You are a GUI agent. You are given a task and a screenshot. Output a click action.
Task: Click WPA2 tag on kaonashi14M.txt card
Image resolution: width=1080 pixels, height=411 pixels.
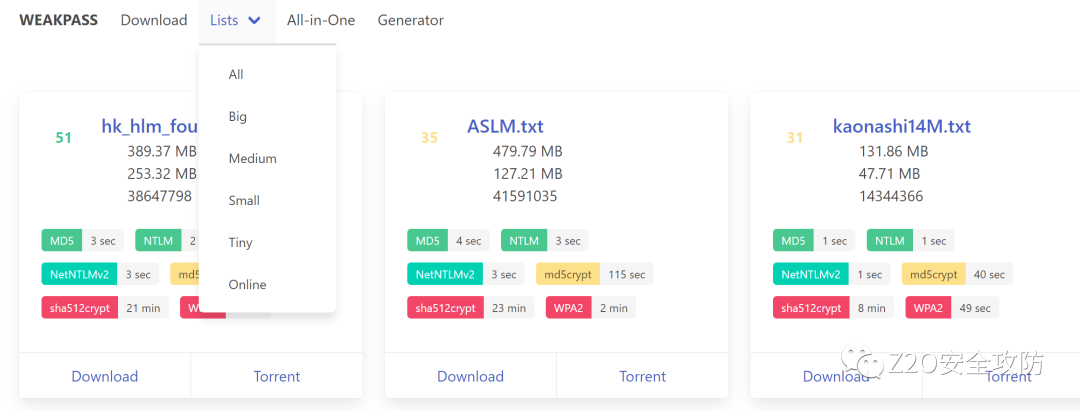(x=928, y=308)
